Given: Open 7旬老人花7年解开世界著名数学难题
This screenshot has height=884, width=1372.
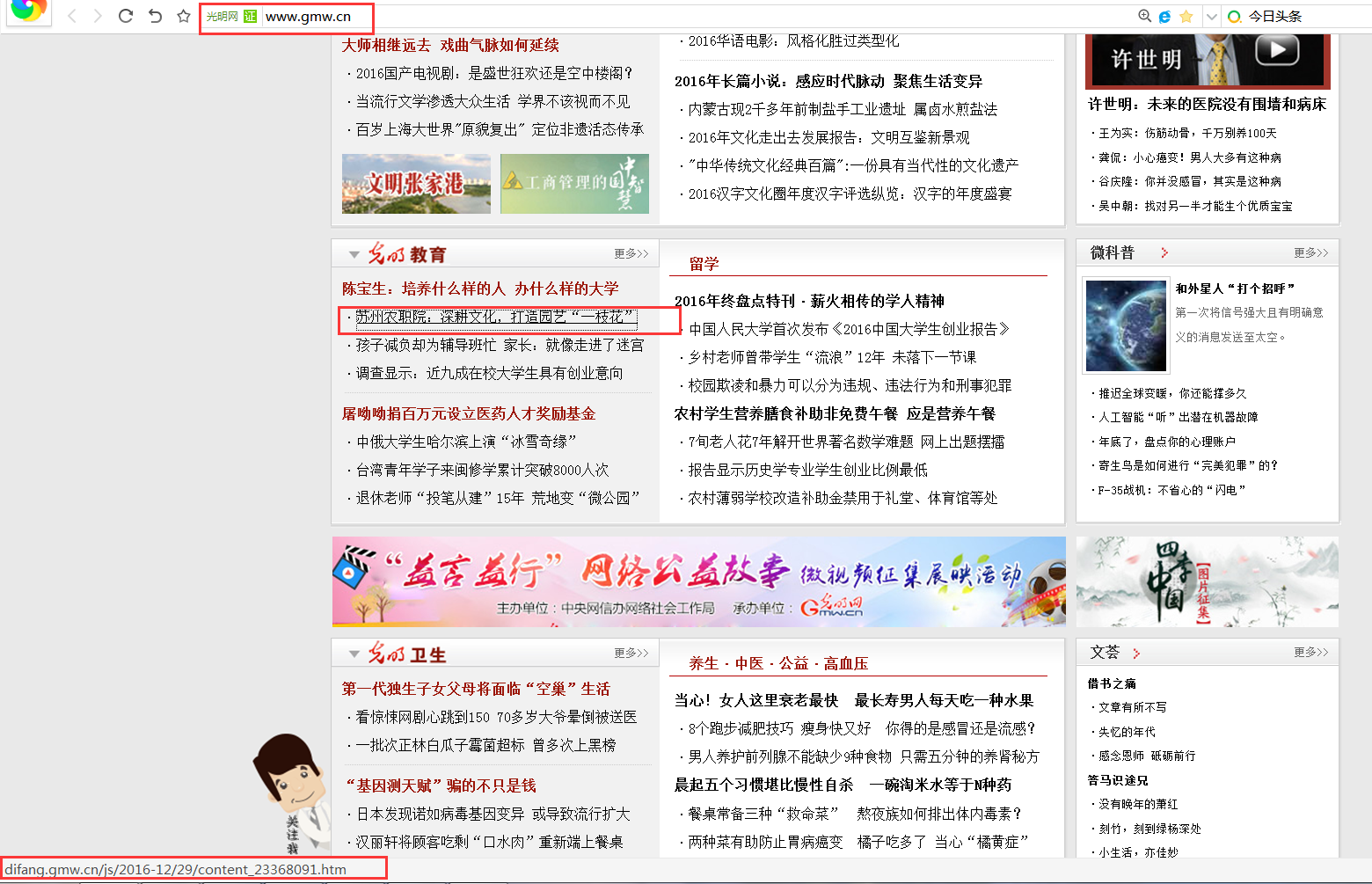Looking at the screenshot, I should coord(846,442).
